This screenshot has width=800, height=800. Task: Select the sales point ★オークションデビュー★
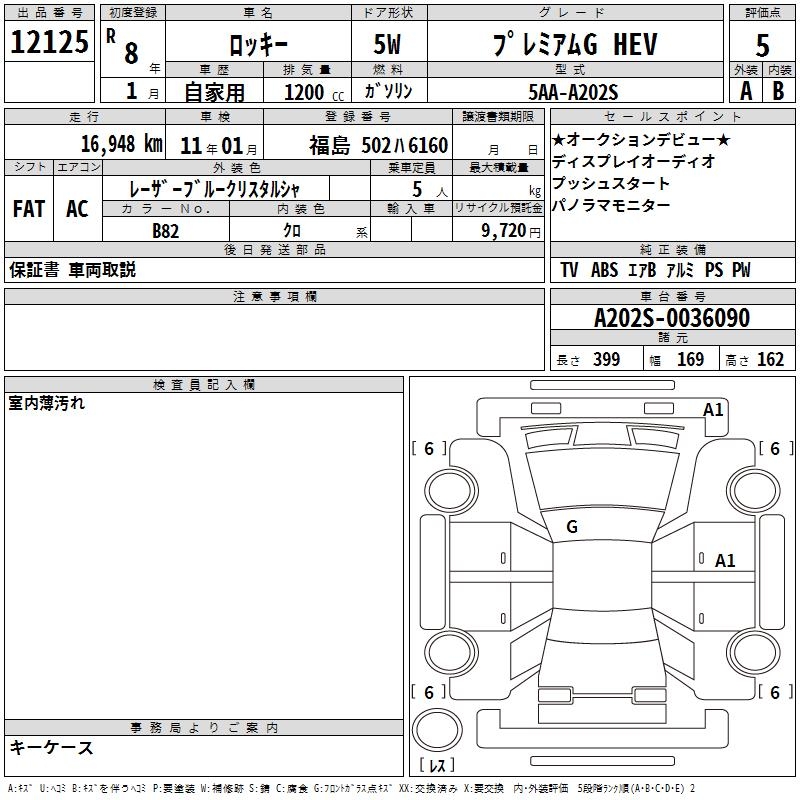(641, 139)
